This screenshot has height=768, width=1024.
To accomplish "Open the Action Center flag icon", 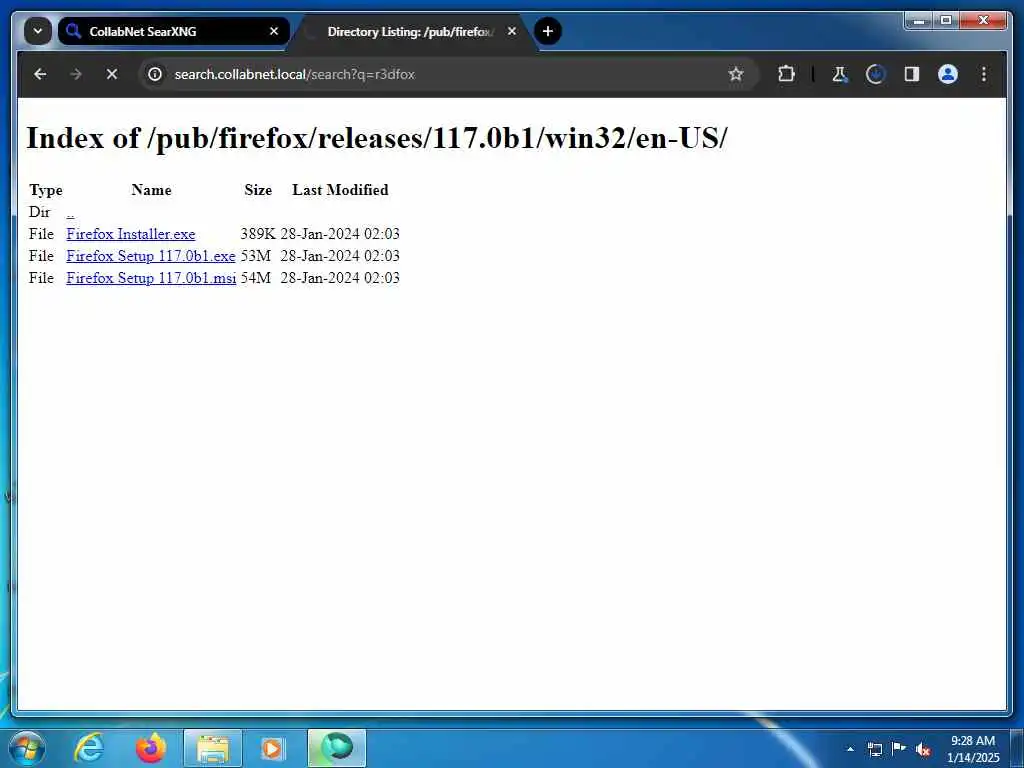I will coord(899,748).
